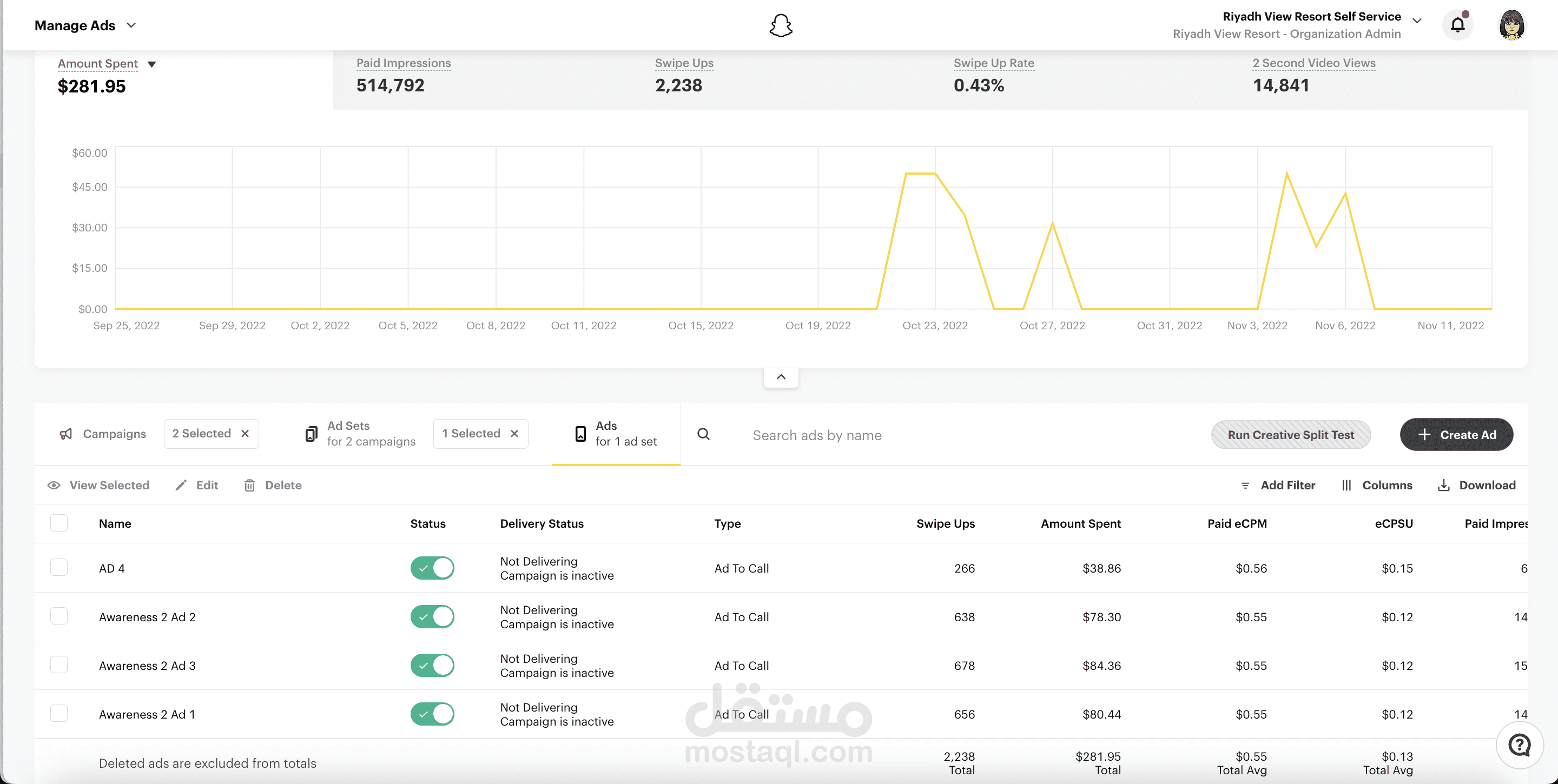The width and height of the screenshot is (1558, 784).
Task: Toggle off the AD 4 status switch
Action: (432, 568)
